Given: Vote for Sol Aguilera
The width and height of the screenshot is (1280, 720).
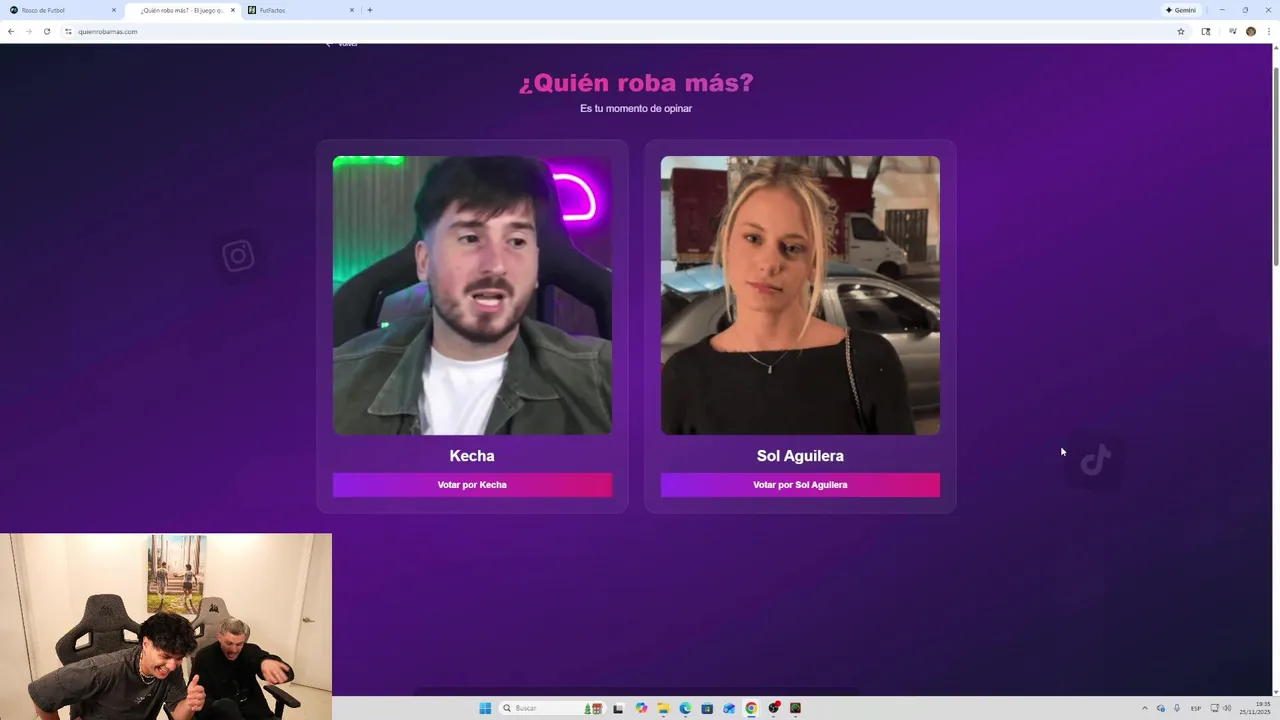Looking at the screenshot, I should [800, 485].
